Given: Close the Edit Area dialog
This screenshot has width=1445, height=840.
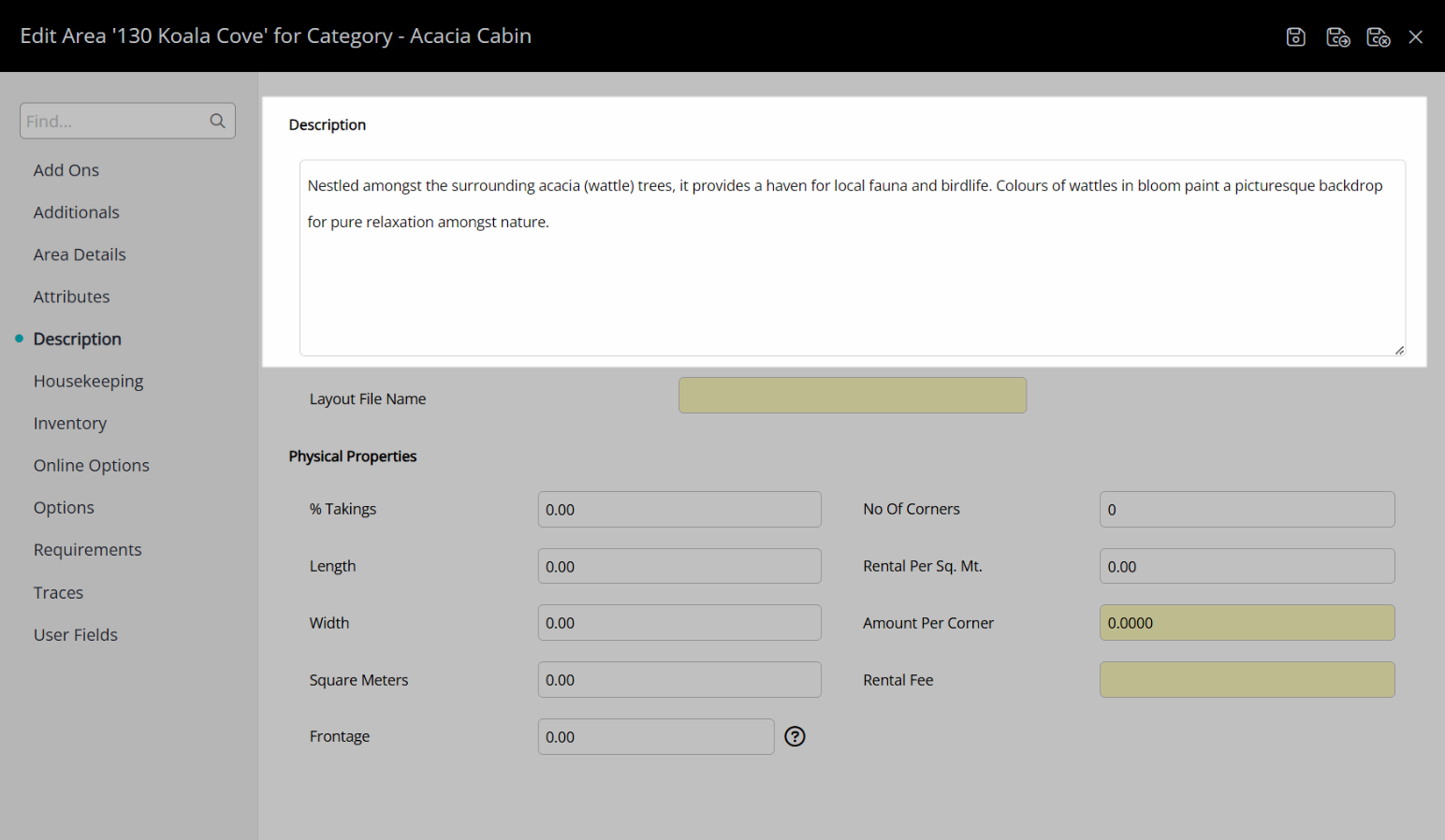Looking at the screenshot, I should click(x=1416, y=36).
